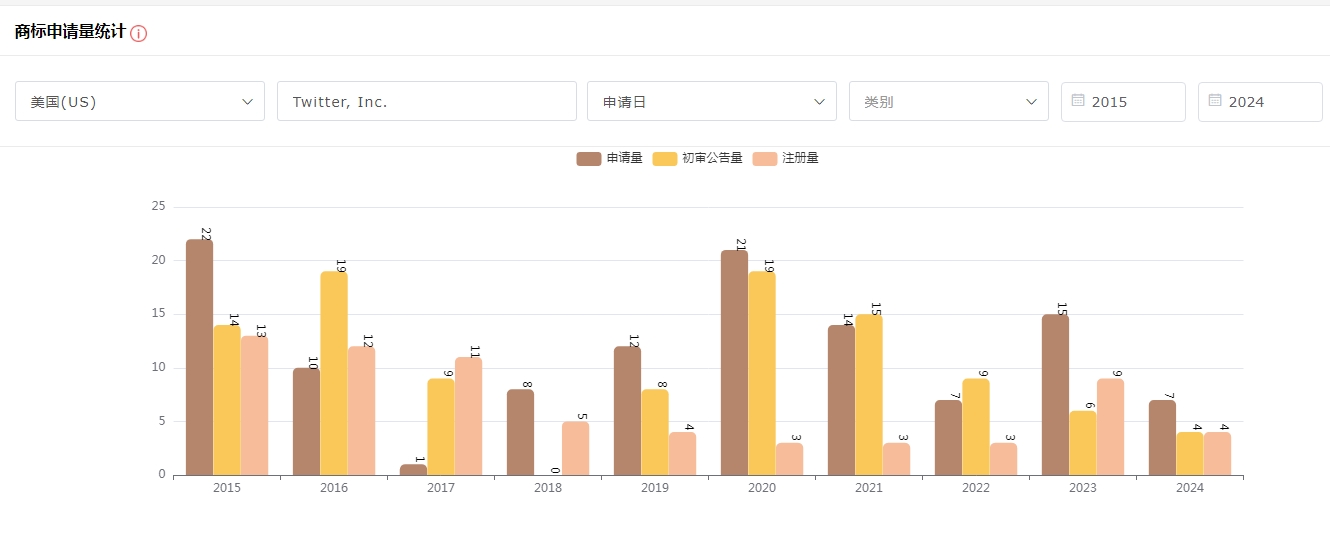Click the 25 tick label on the y-axis
Screen dimensions: 1330x554
click(x=158, y=207)
